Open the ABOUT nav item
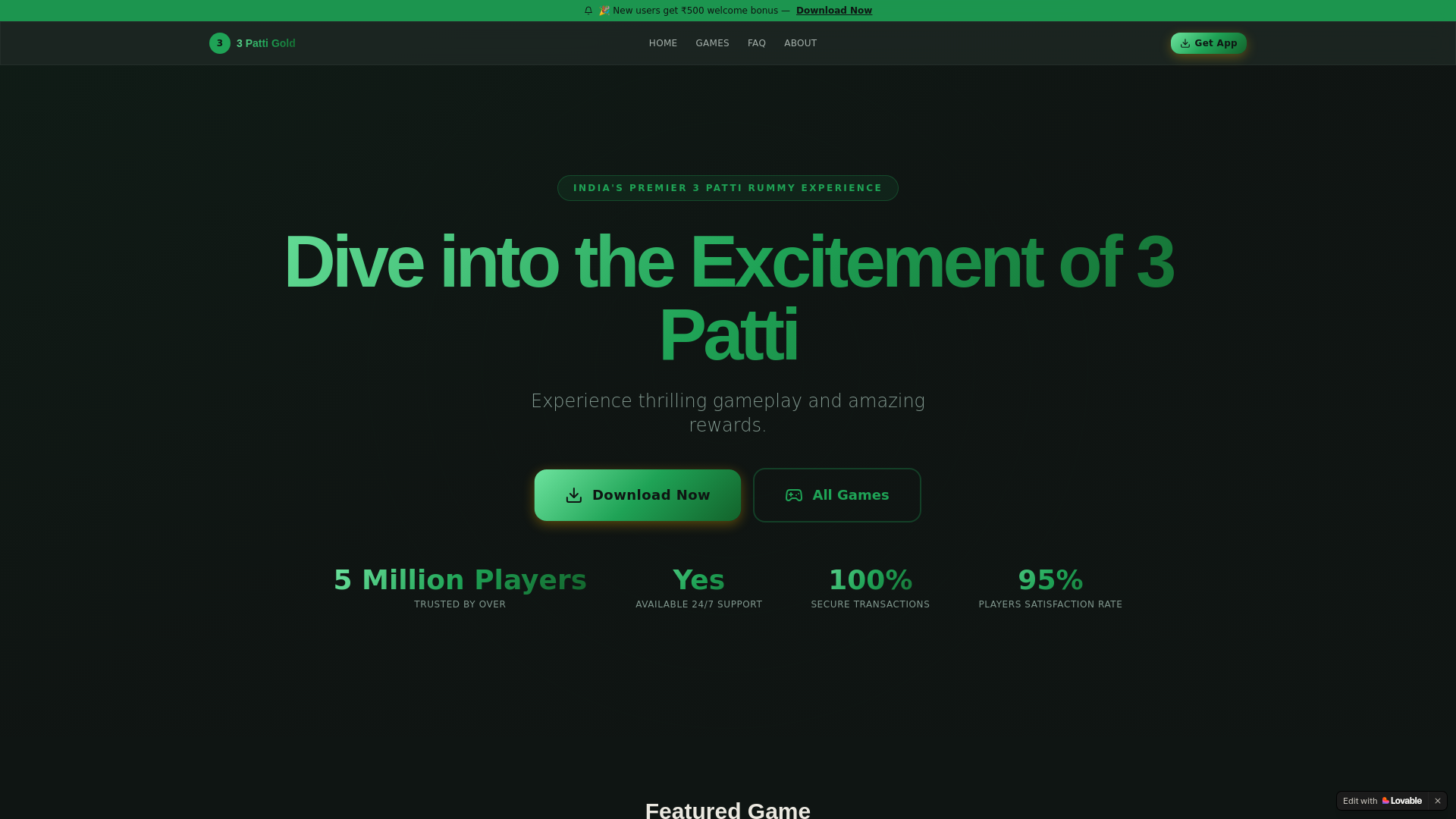The height and width of the screenshot is (819, 1456). coord(800,43)
